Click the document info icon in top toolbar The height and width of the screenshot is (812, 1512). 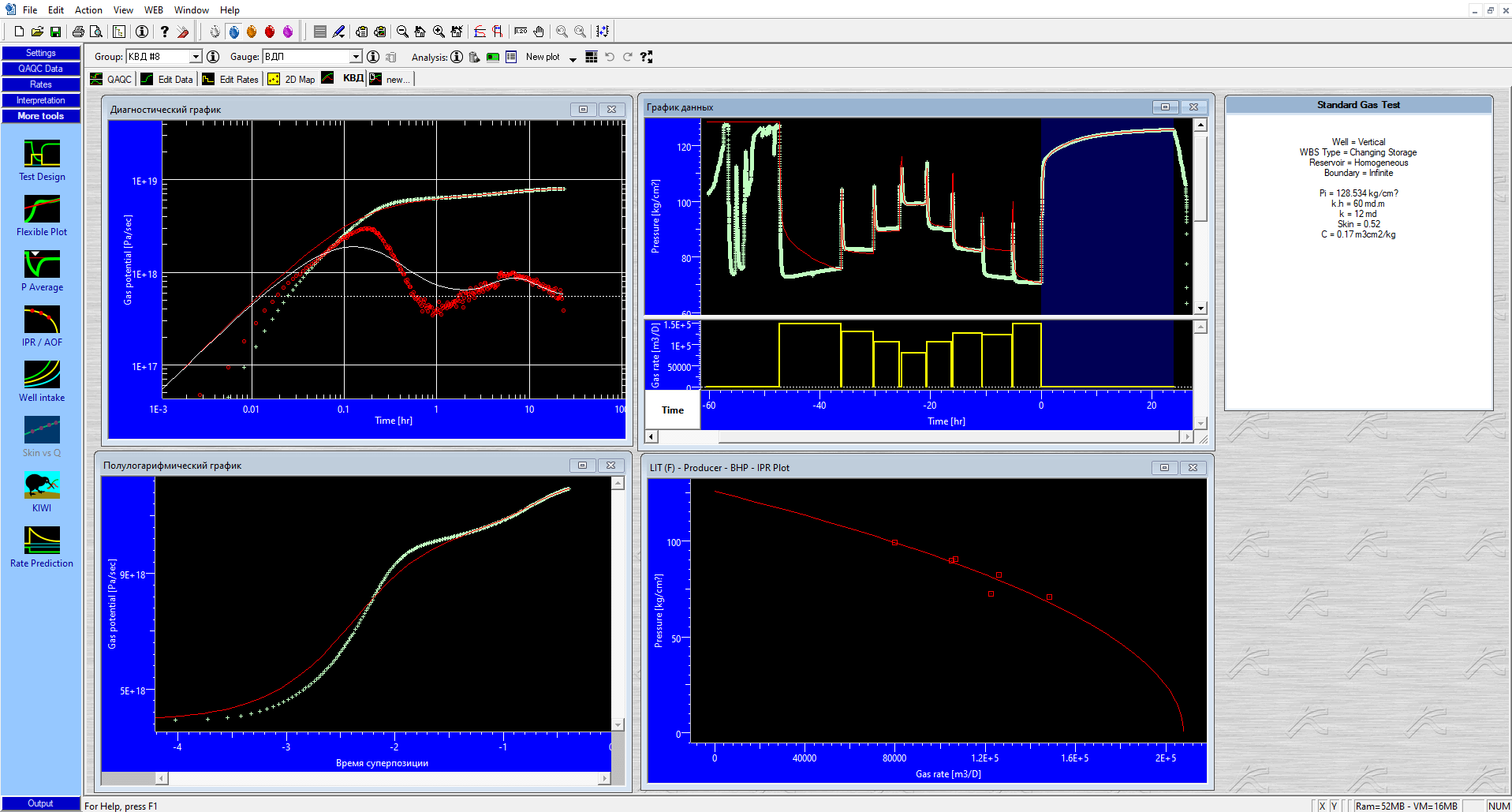click(142, 32)
